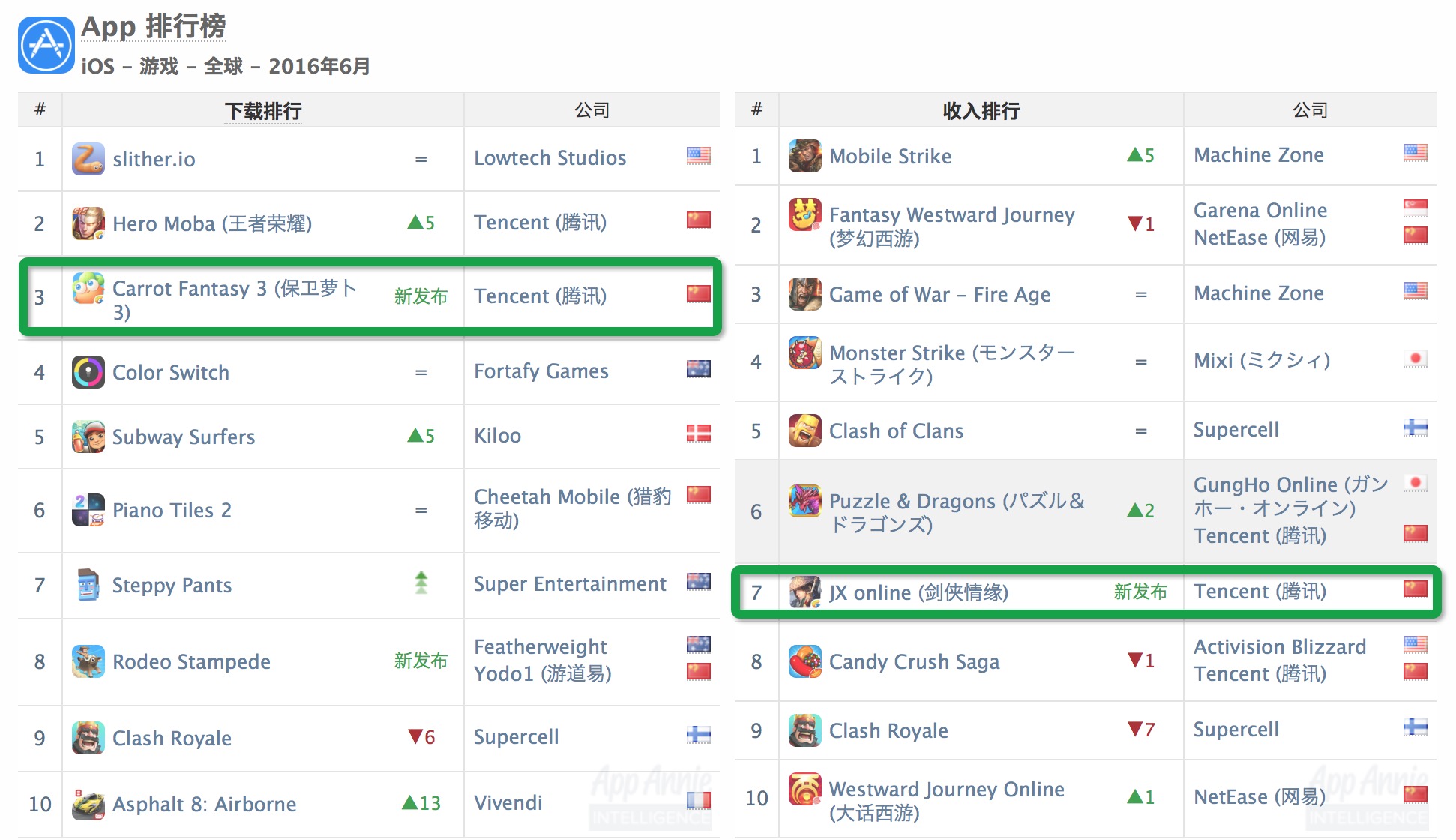This screenshot has width=1456, height=840.
Task: Click the Monster Strike app icon
Action: (x=805, y=352)
